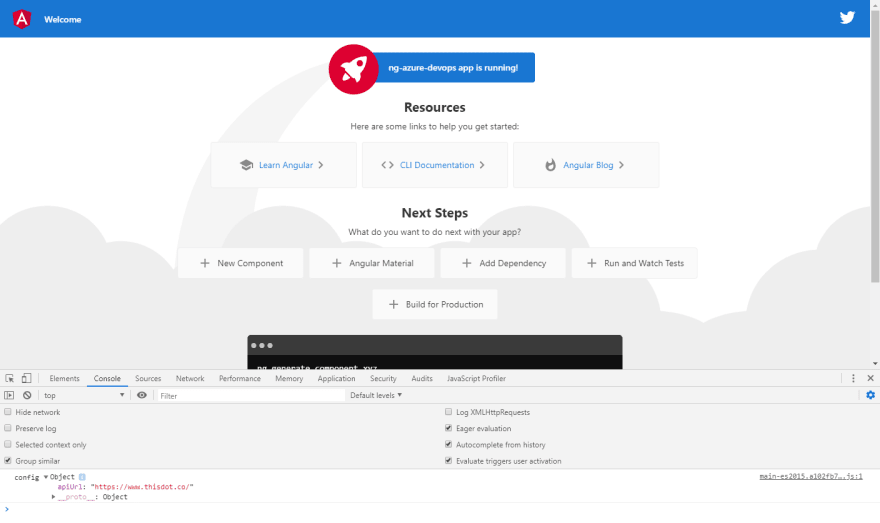The height and width of the screenshot is (523, 880).
Task: Open the JavaScript Profiler tab
Action: click(476, 378)
